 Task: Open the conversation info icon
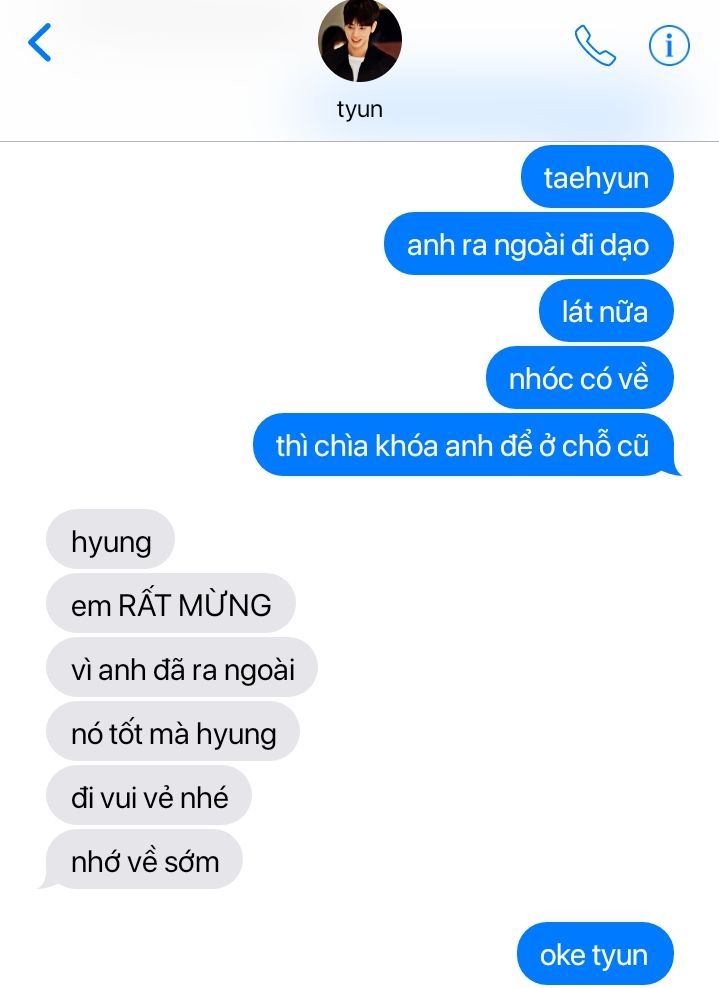[x=669, y=45]
